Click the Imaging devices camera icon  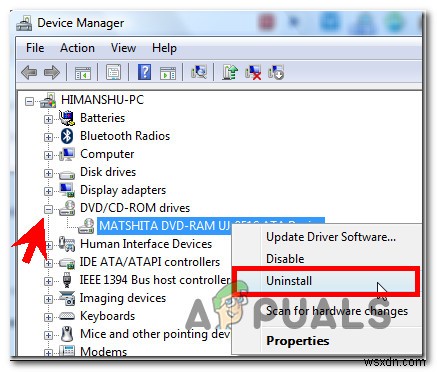[67, 298]
